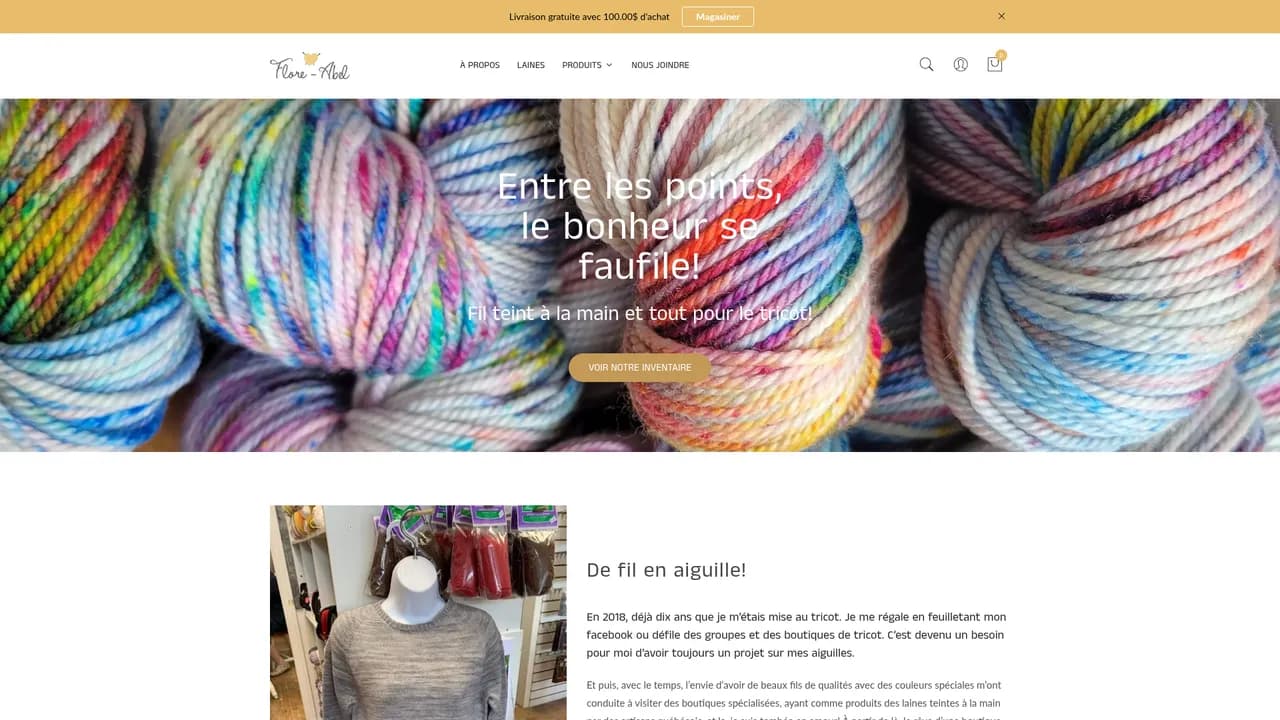Screen dimensions: 1280x720
Task: Click the 'Livraison gratuite avec 100.00$ d'achat' text
Action: [589, 17]
